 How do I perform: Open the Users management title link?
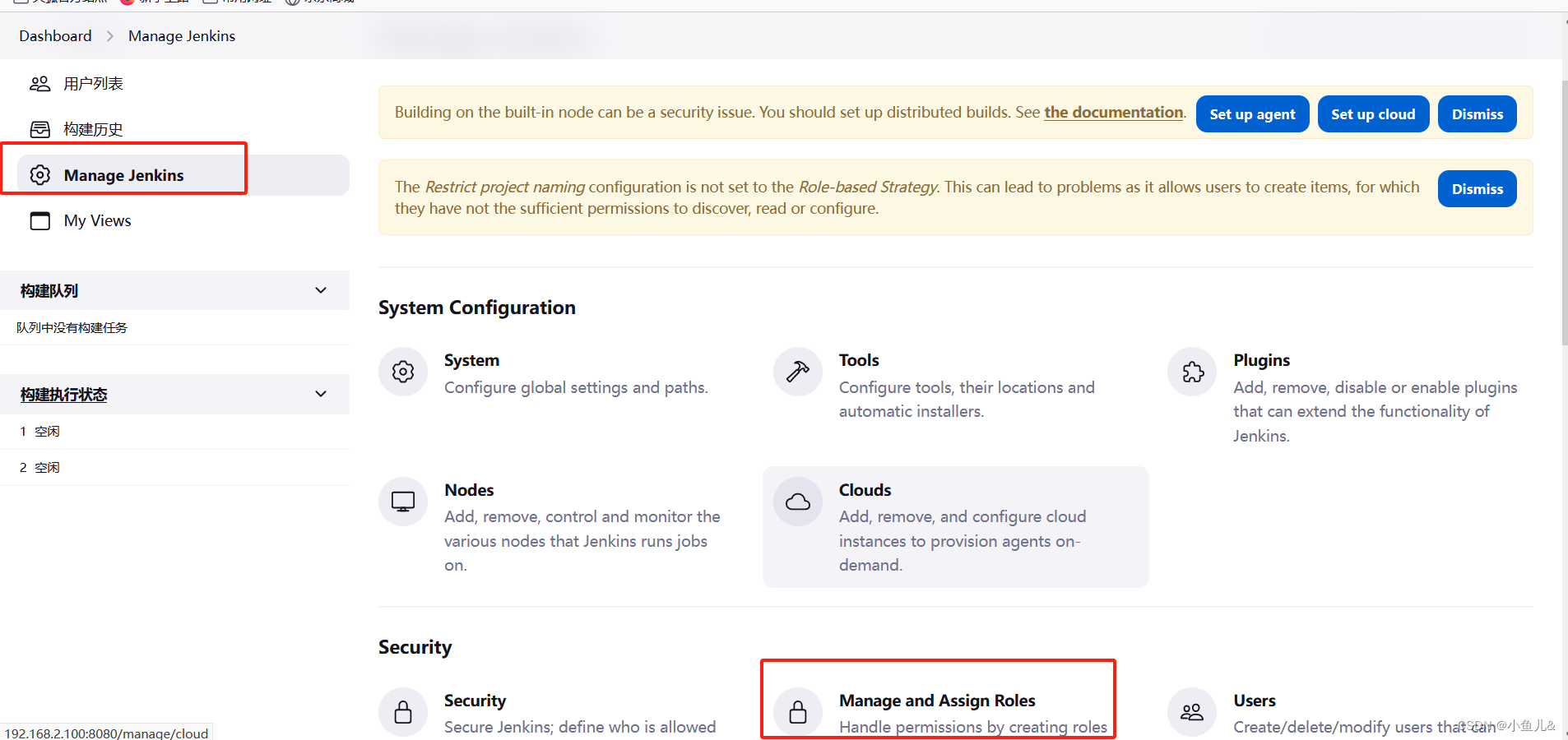tap(1254, 701)
